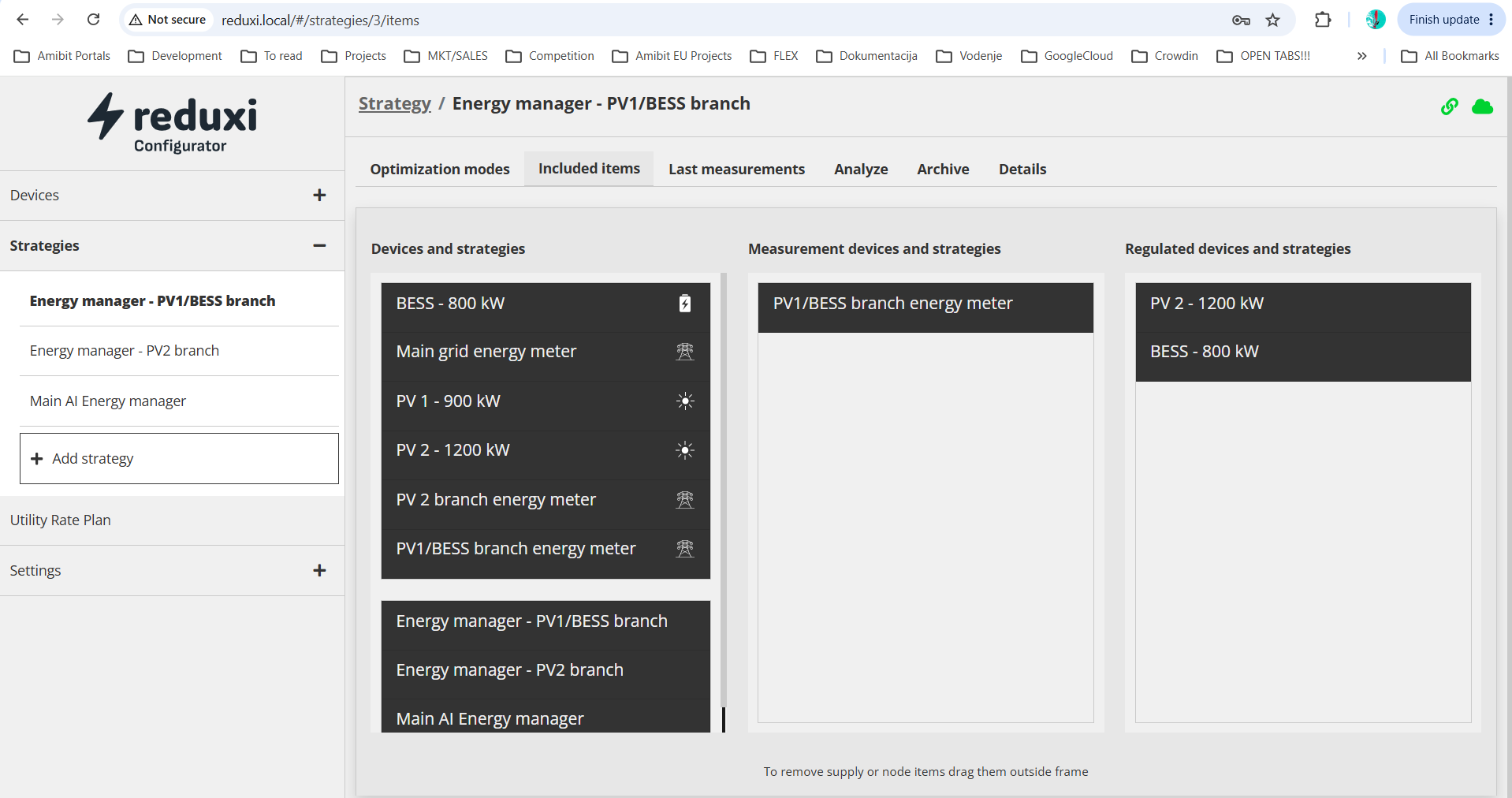Image resolution: width=1512 pixels, height=798 pixels.
Task: Open the Details tab
Action: [x=1022, y=170]
